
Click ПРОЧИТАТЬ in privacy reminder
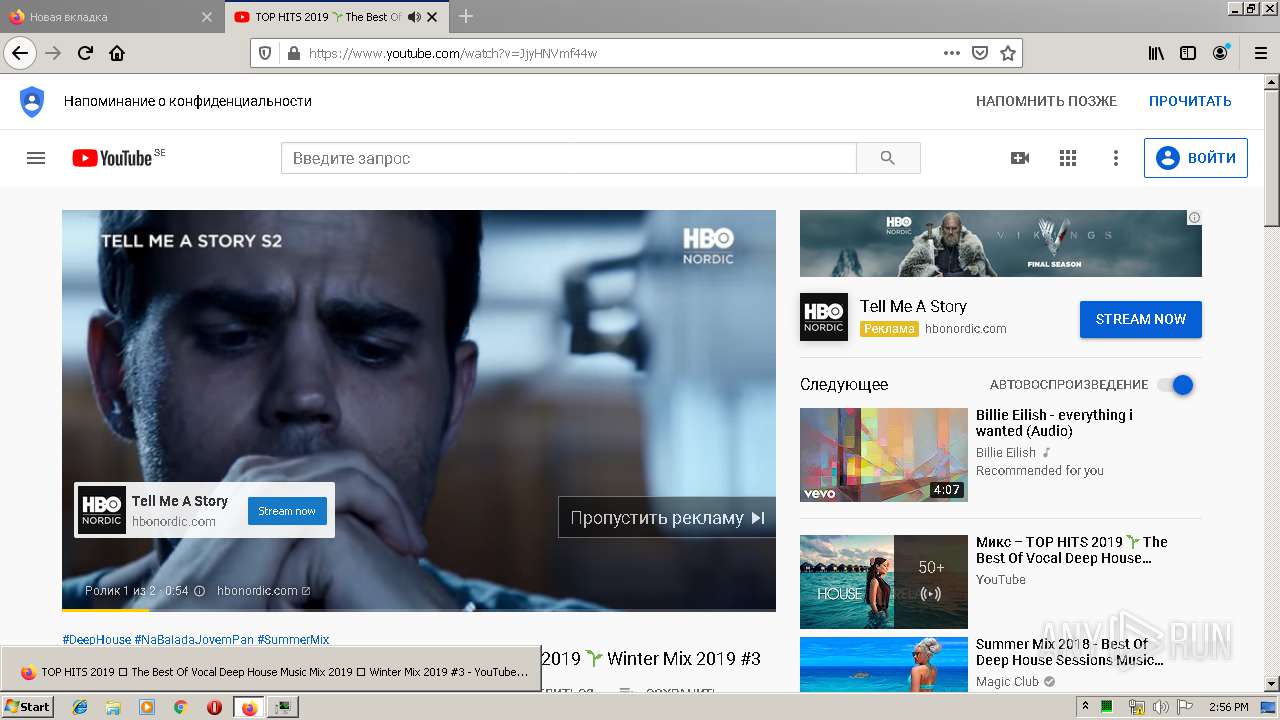tap(1190, 101)
